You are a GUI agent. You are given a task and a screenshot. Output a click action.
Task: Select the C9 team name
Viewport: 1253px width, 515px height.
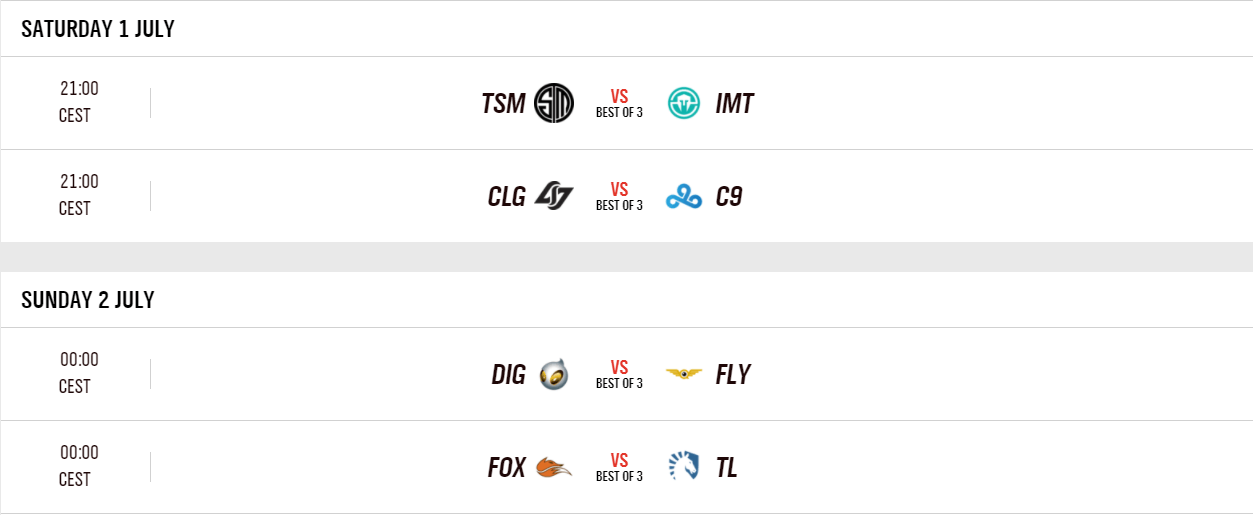point(729,197)
